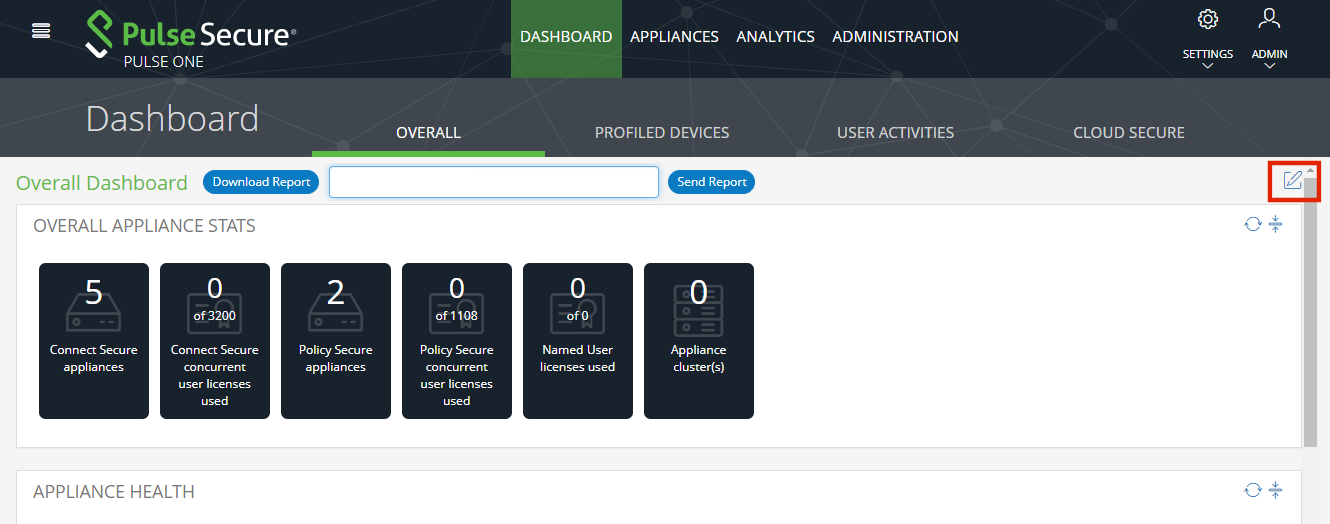Click the report recipient text field
Image resolution: width=1330 pixels, height=524 pixels.
[494, 182]
